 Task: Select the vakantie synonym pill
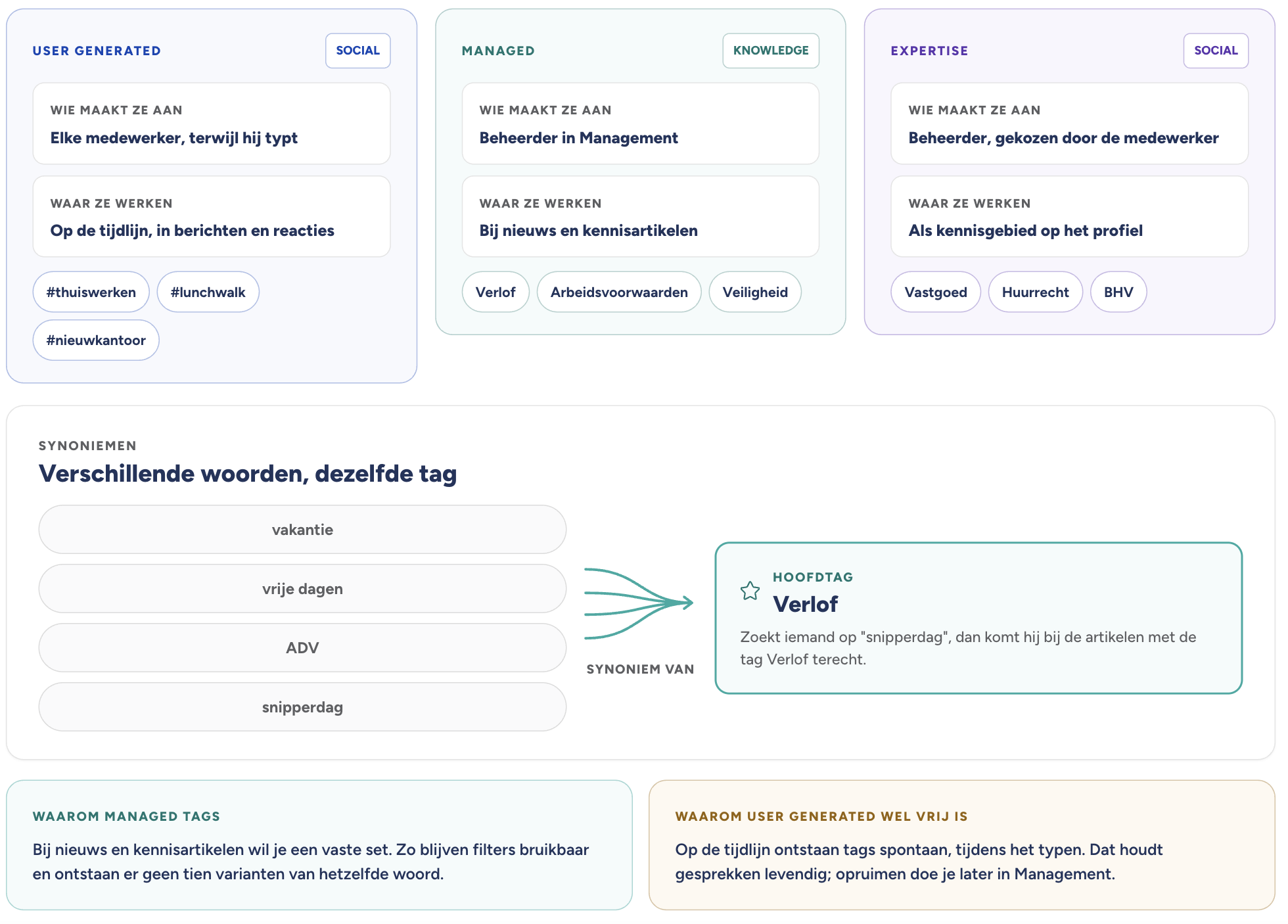coord(302,530)
